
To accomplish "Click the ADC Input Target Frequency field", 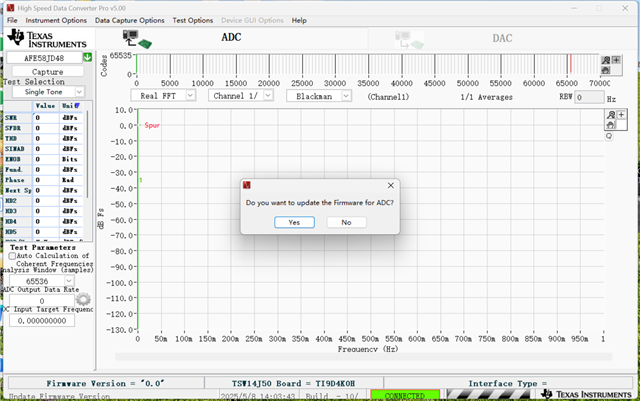I will [x=42, y=321].
